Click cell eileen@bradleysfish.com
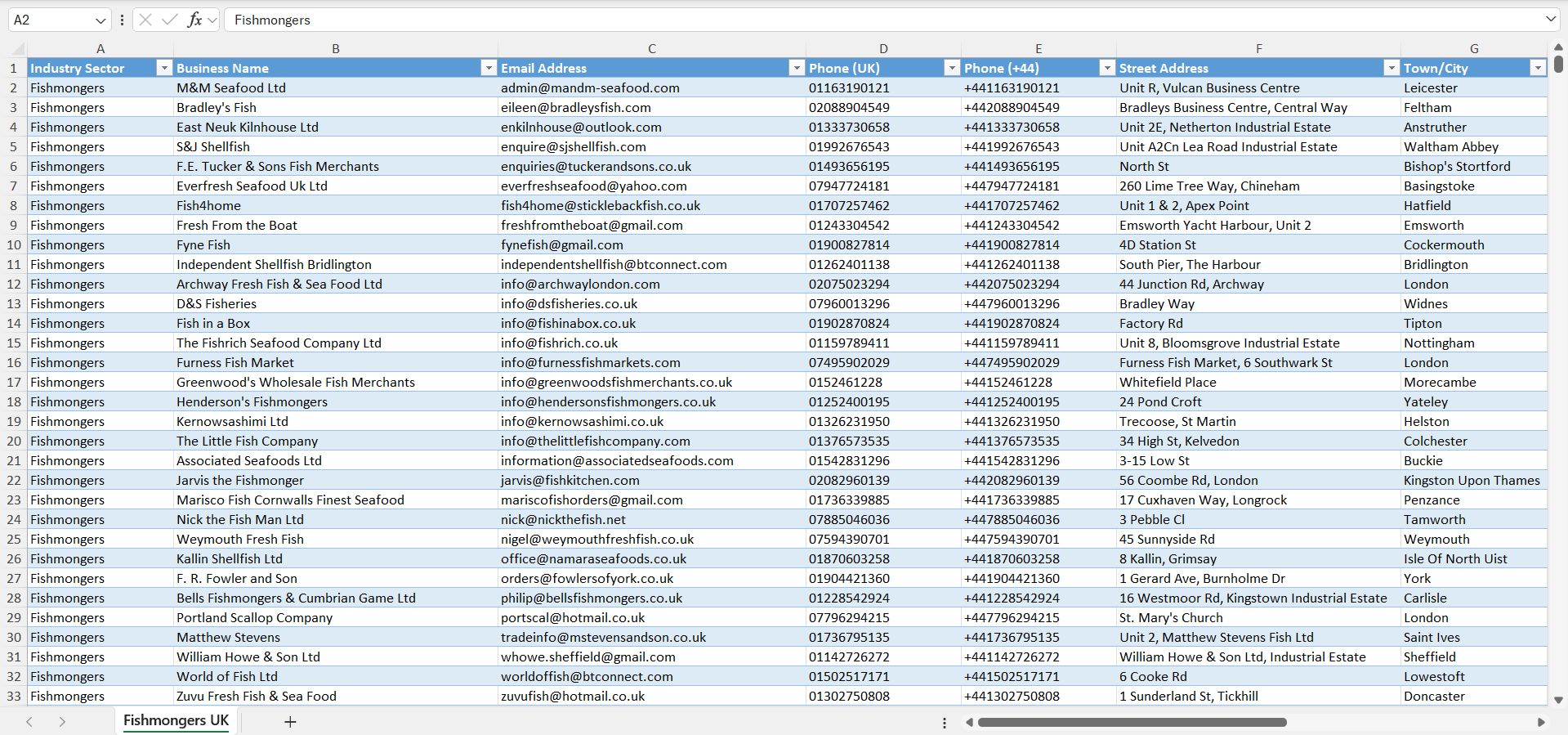Image resolution: width=1568 pixels, height=735 pixels. click(x=652, y=107)
